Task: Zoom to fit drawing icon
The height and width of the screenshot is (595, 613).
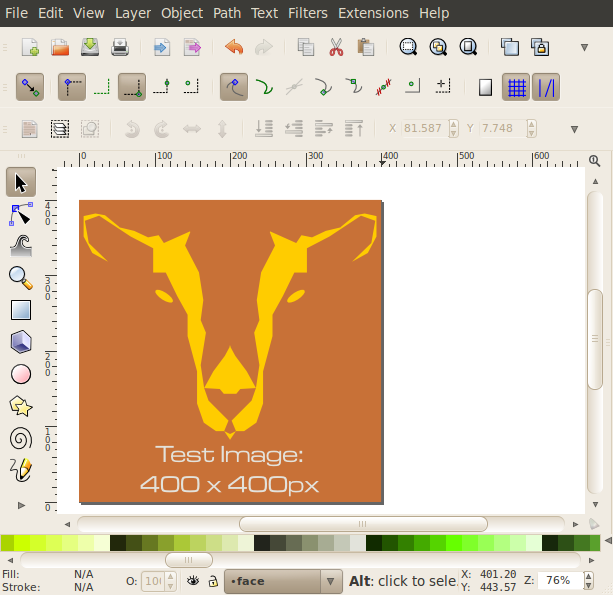Action: (x=438, y=47)
